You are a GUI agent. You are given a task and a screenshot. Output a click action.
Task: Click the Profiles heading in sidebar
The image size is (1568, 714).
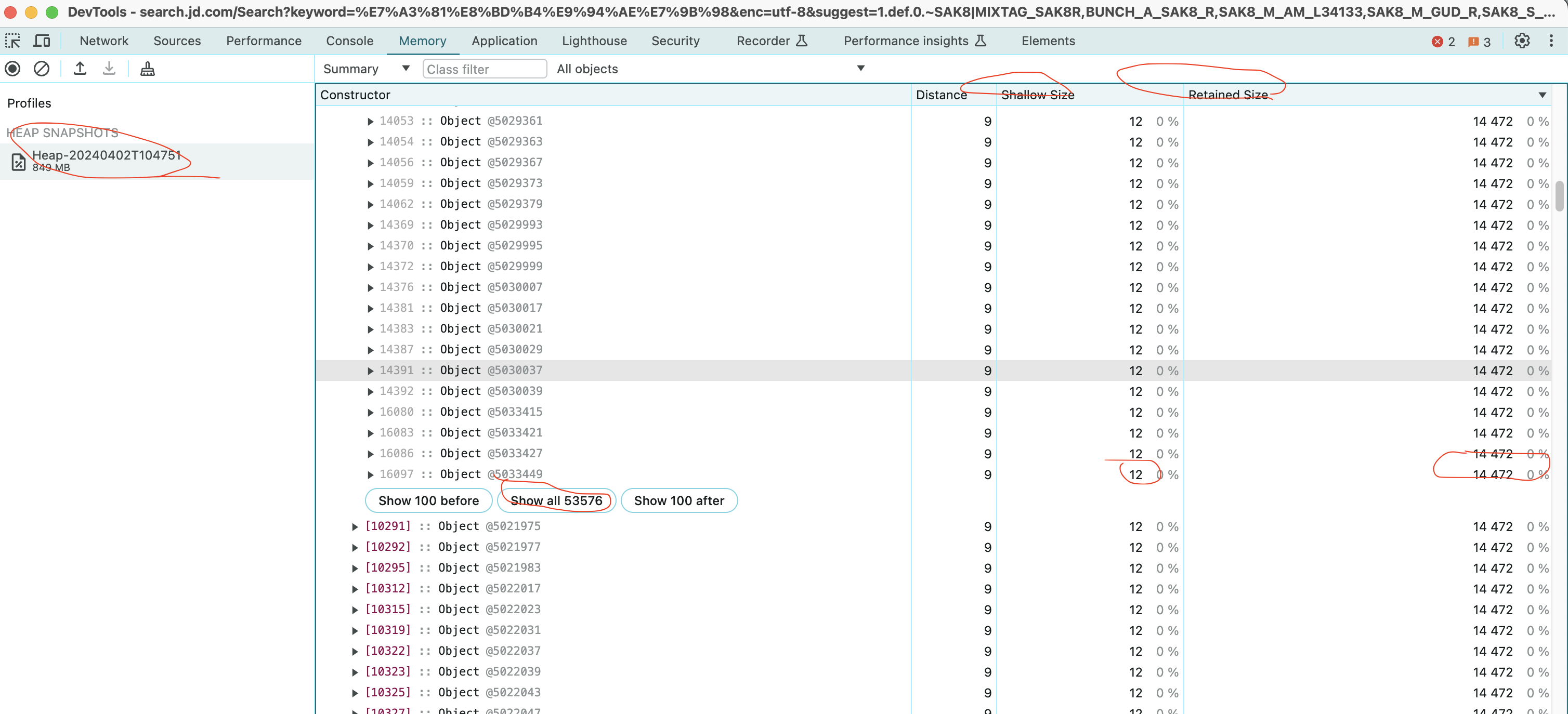point(29,103)
